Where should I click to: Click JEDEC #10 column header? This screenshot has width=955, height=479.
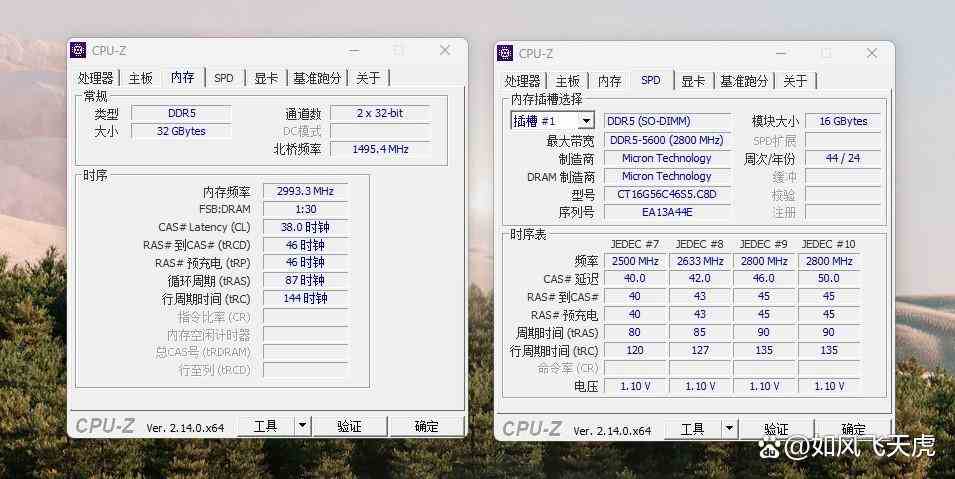828,244
